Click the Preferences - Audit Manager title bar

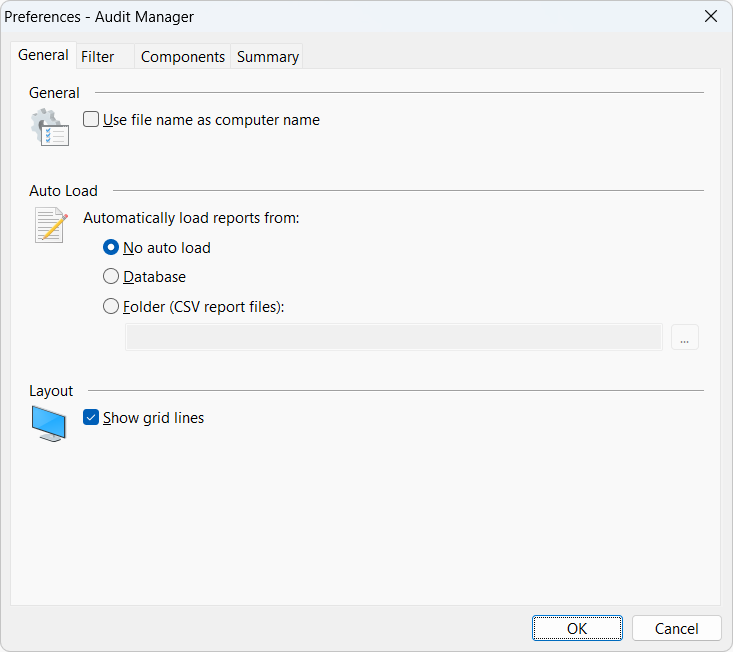point(300,17)
